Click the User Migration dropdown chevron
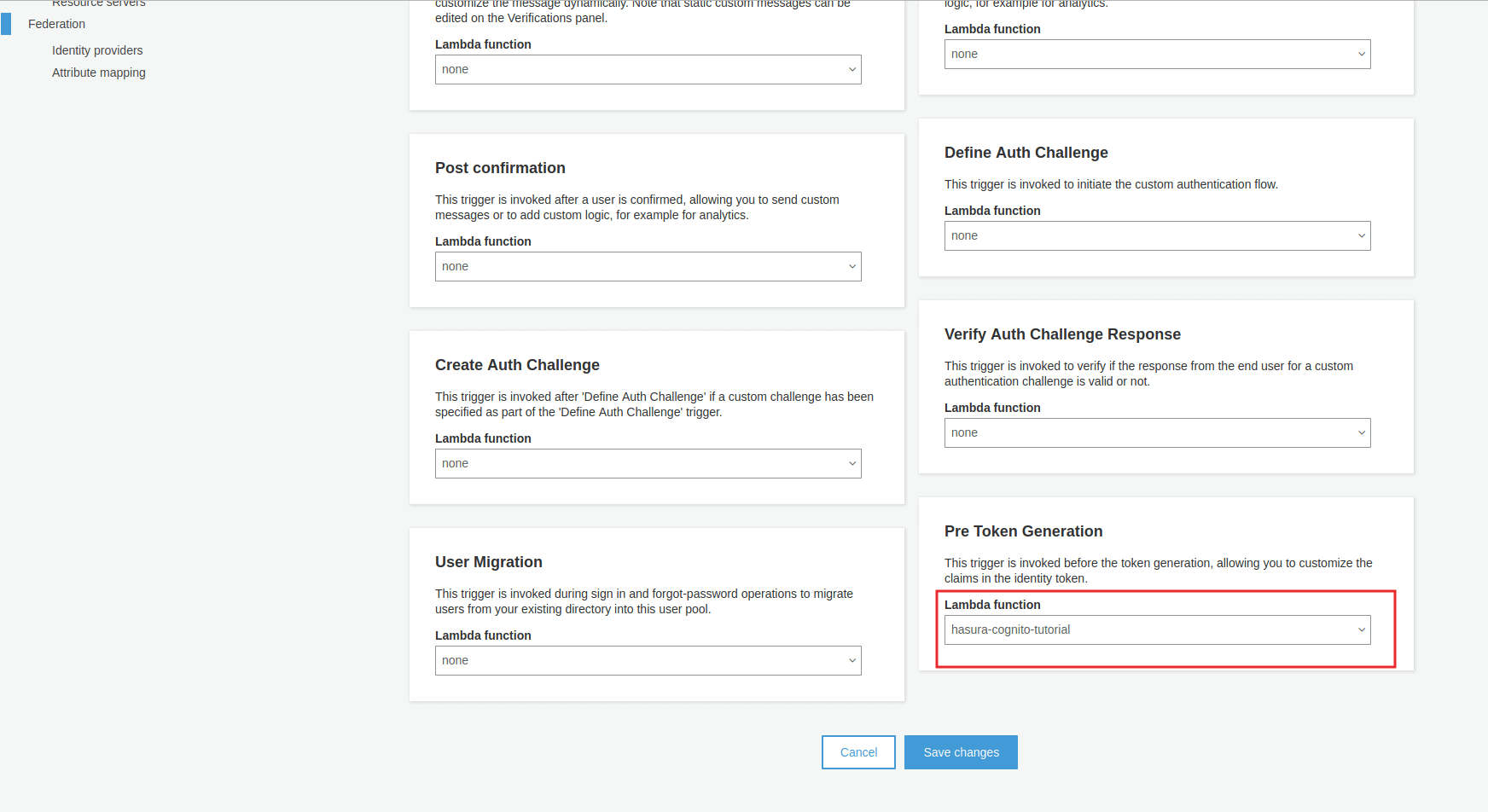This screenshot has height=812, width=1488. 852,661
